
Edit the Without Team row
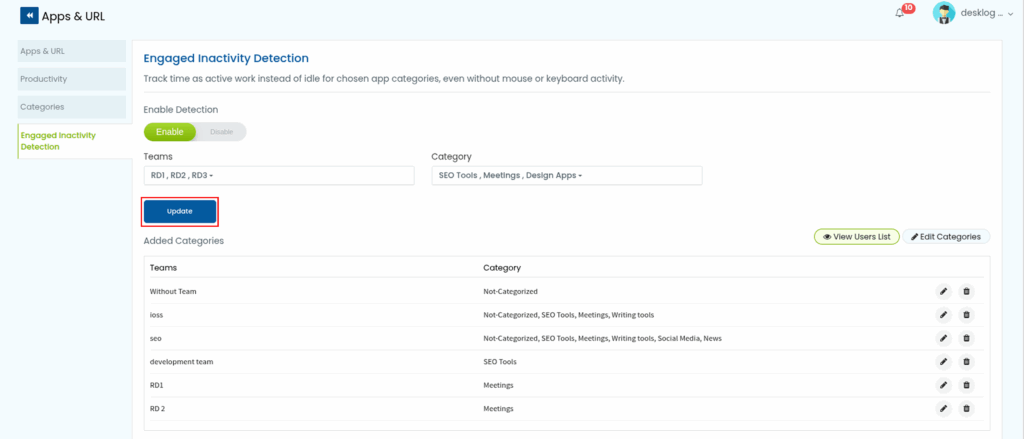(x=943, y=291)
